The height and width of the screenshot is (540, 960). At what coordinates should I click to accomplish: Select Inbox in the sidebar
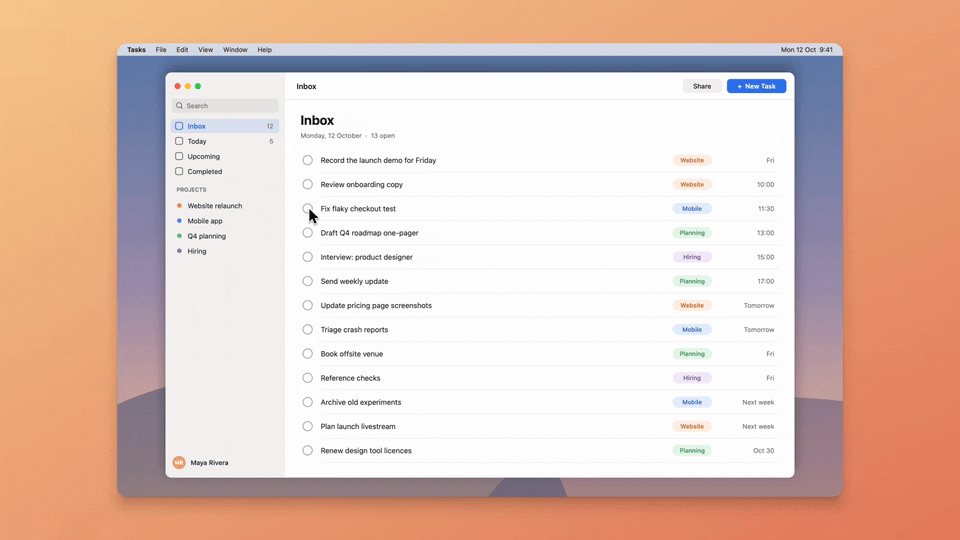pyautogui.click(x=225, y=126)
